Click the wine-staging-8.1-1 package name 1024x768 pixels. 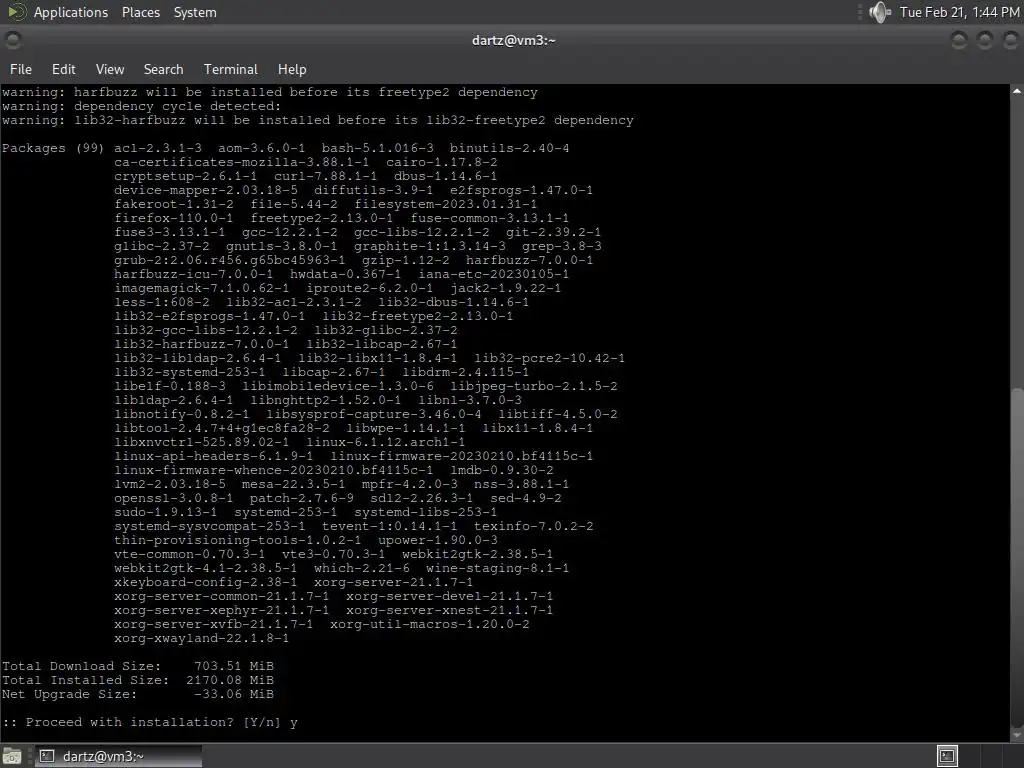click(x=497, y=568)
